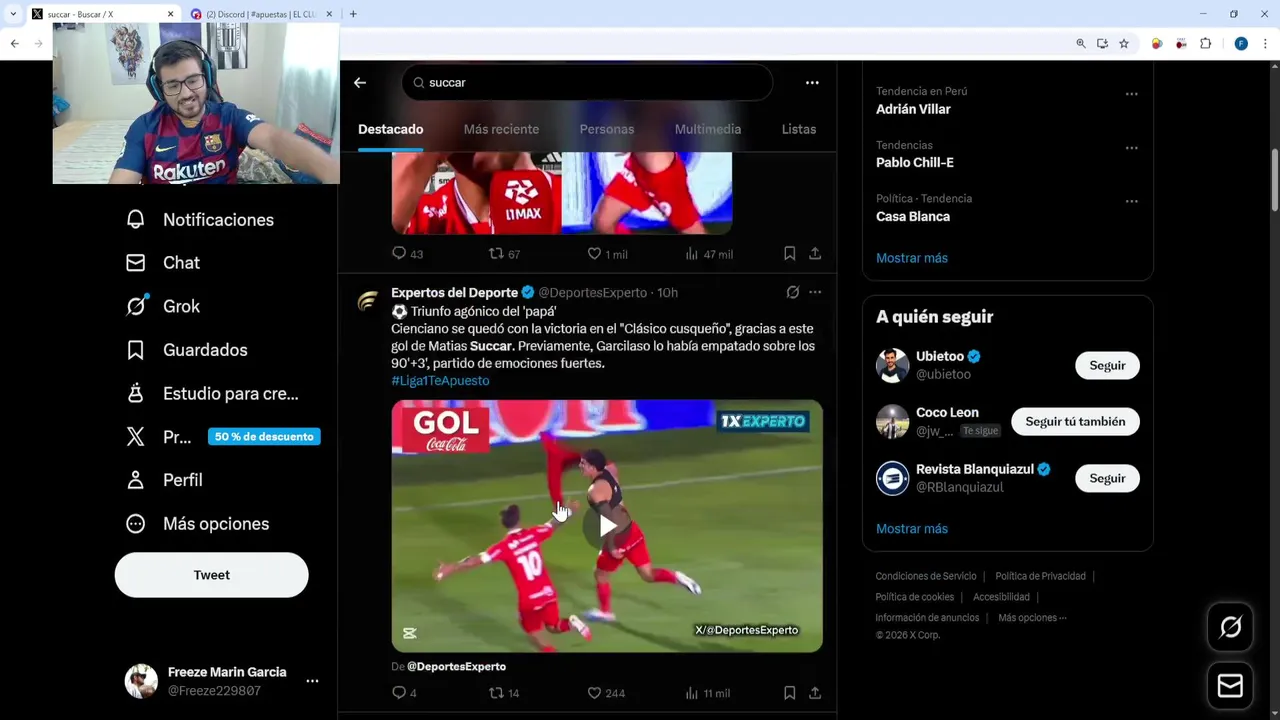Play the Succar goal video
Image resolution: width=1280 pixels, height=720 pixels.
tap(607, 526)
